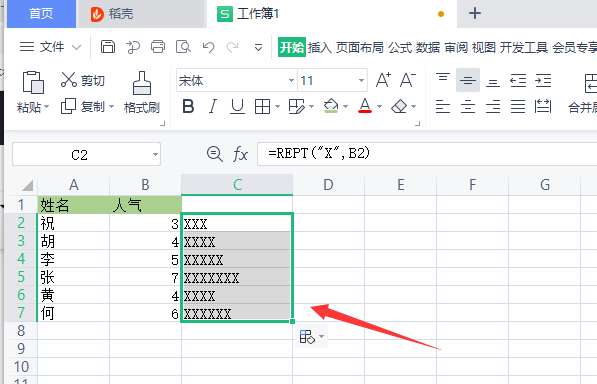Apply cell borders icon
597x384 pixels.
262,107
